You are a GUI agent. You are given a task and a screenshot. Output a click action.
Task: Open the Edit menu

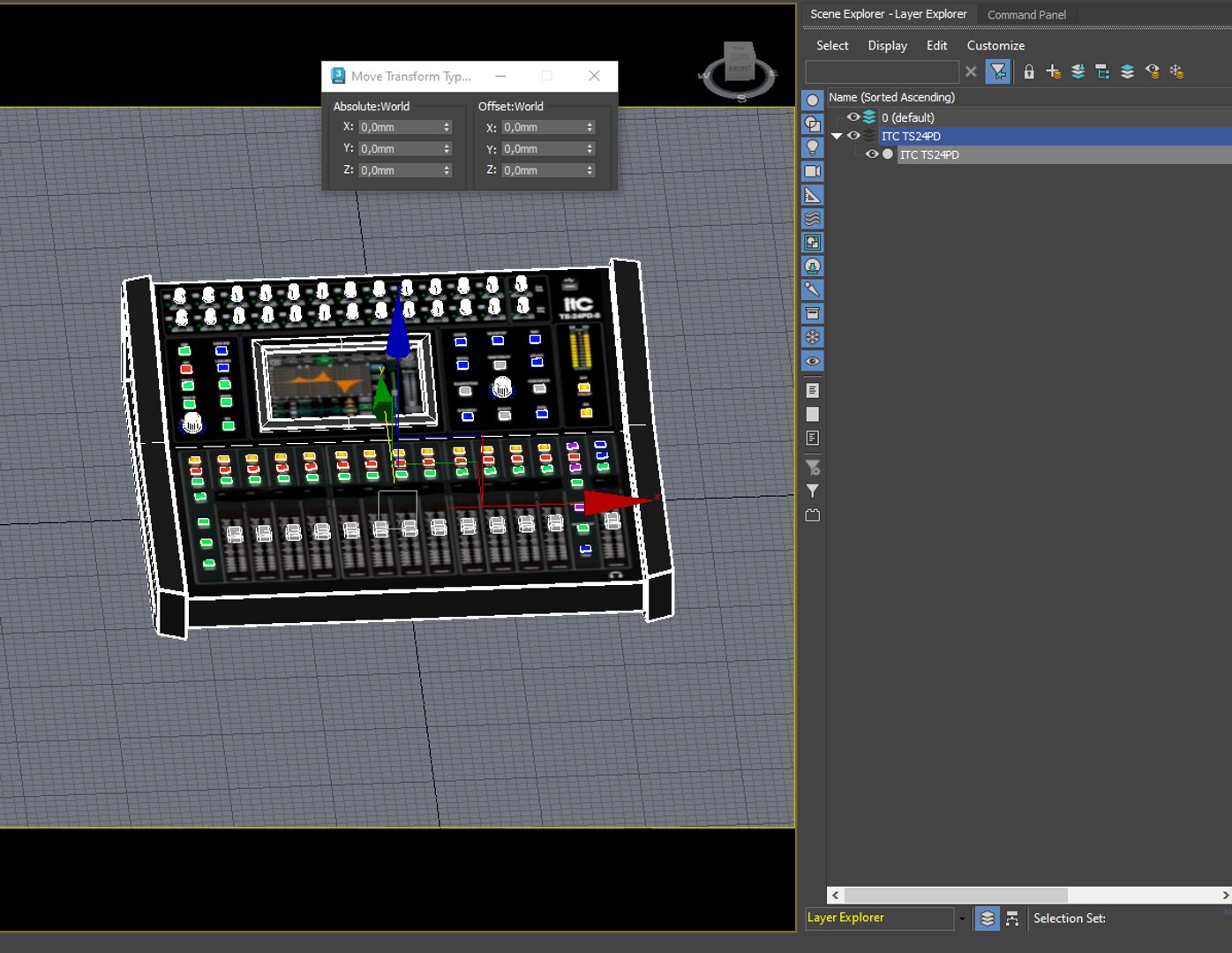point(936,45)
